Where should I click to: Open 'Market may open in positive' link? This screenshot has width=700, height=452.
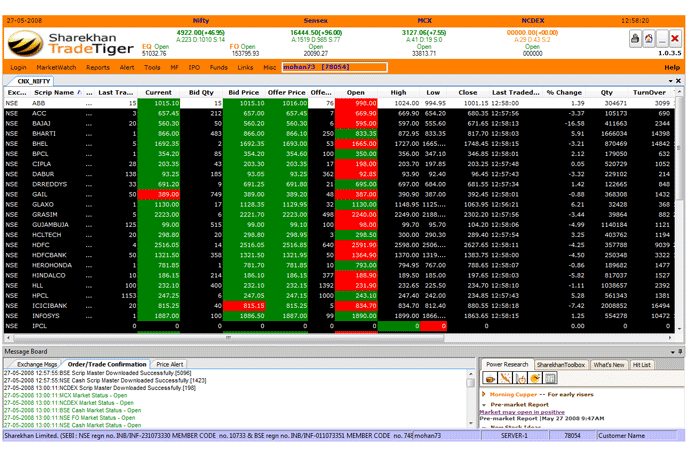[522, 412]
